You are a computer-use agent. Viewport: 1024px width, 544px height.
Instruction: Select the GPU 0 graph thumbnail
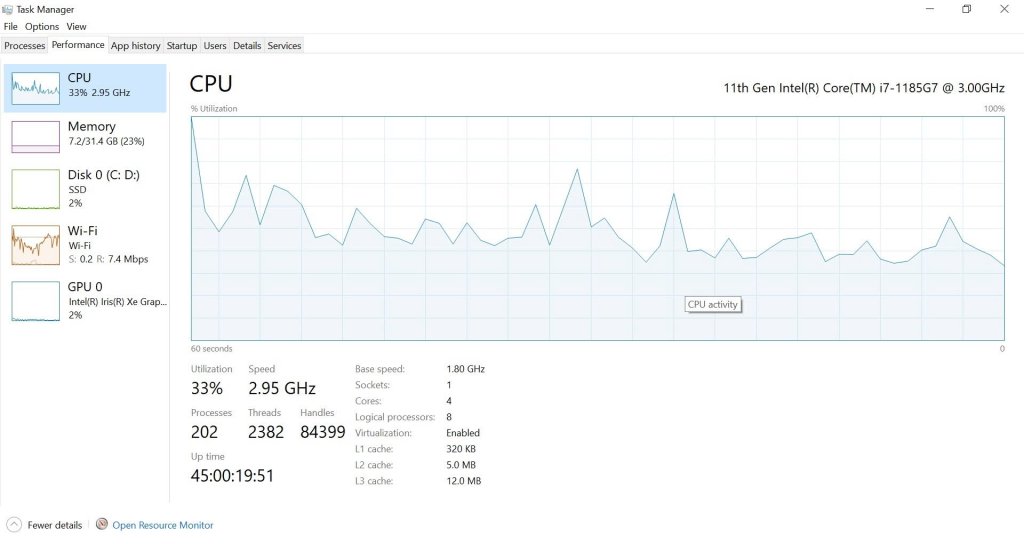35,301
